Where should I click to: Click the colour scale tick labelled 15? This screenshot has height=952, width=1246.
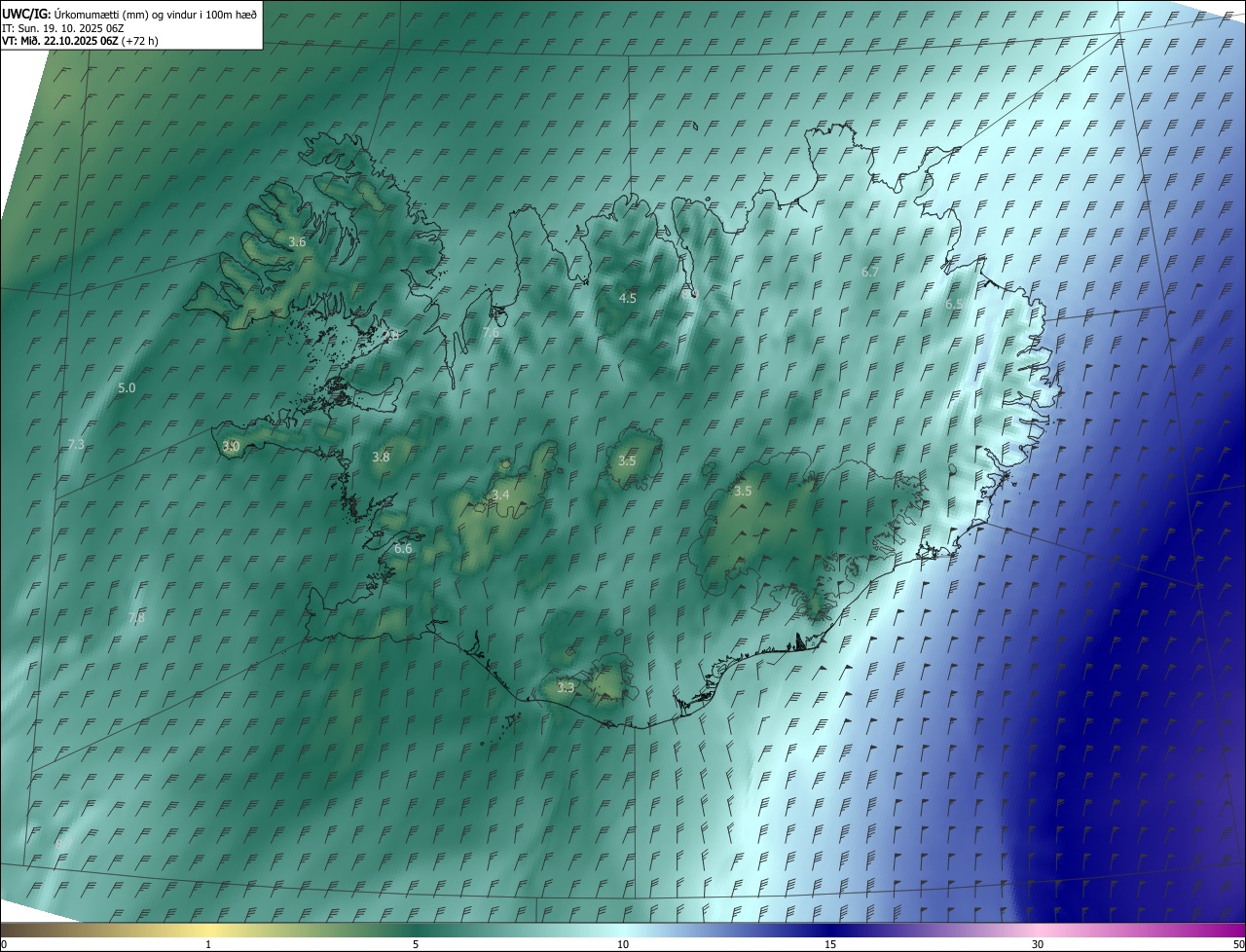coord(830,944)
